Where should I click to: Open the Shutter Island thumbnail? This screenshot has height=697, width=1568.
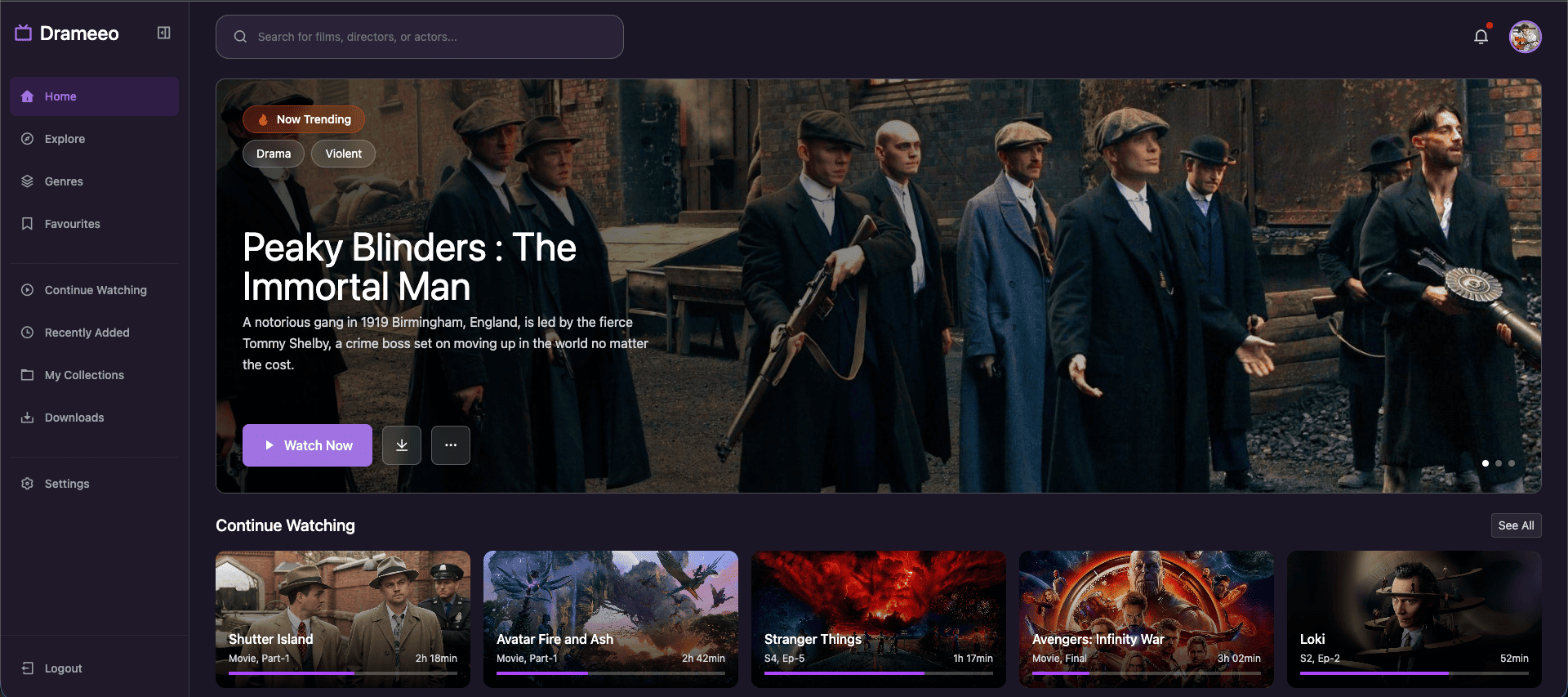click(343, 619)
